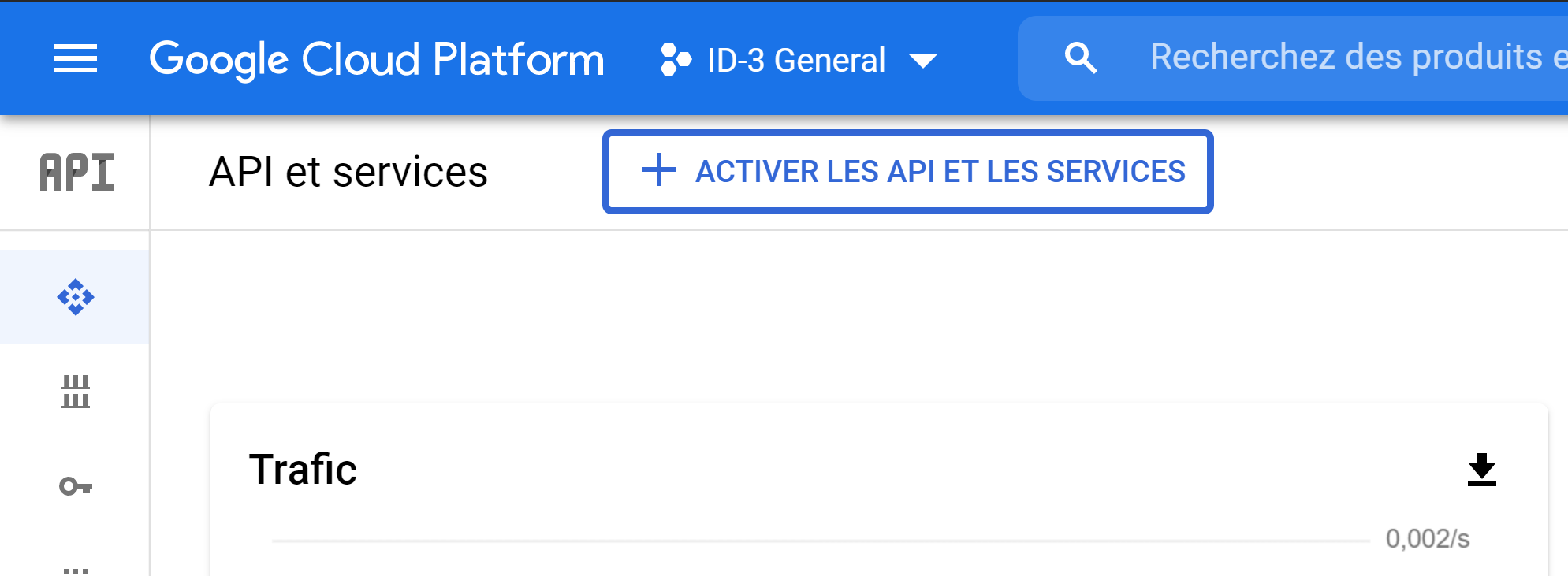
Task: Click the arrow beside ID-3 General
Action: pos(922,61)
